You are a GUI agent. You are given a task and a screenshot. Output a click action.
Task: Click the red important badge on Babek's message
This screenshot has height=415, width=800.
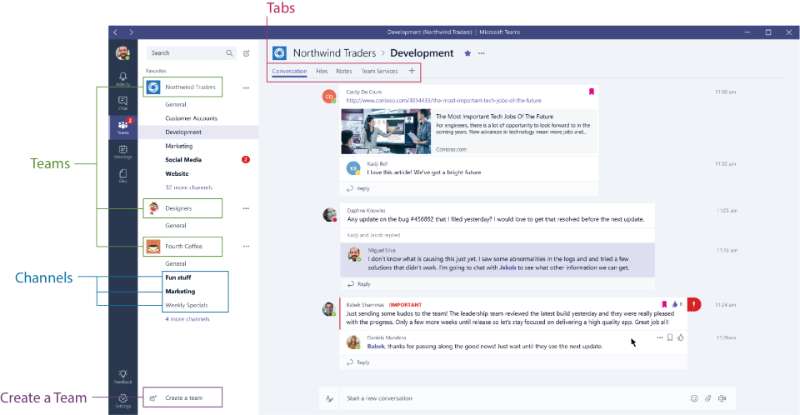pos(694,305)
